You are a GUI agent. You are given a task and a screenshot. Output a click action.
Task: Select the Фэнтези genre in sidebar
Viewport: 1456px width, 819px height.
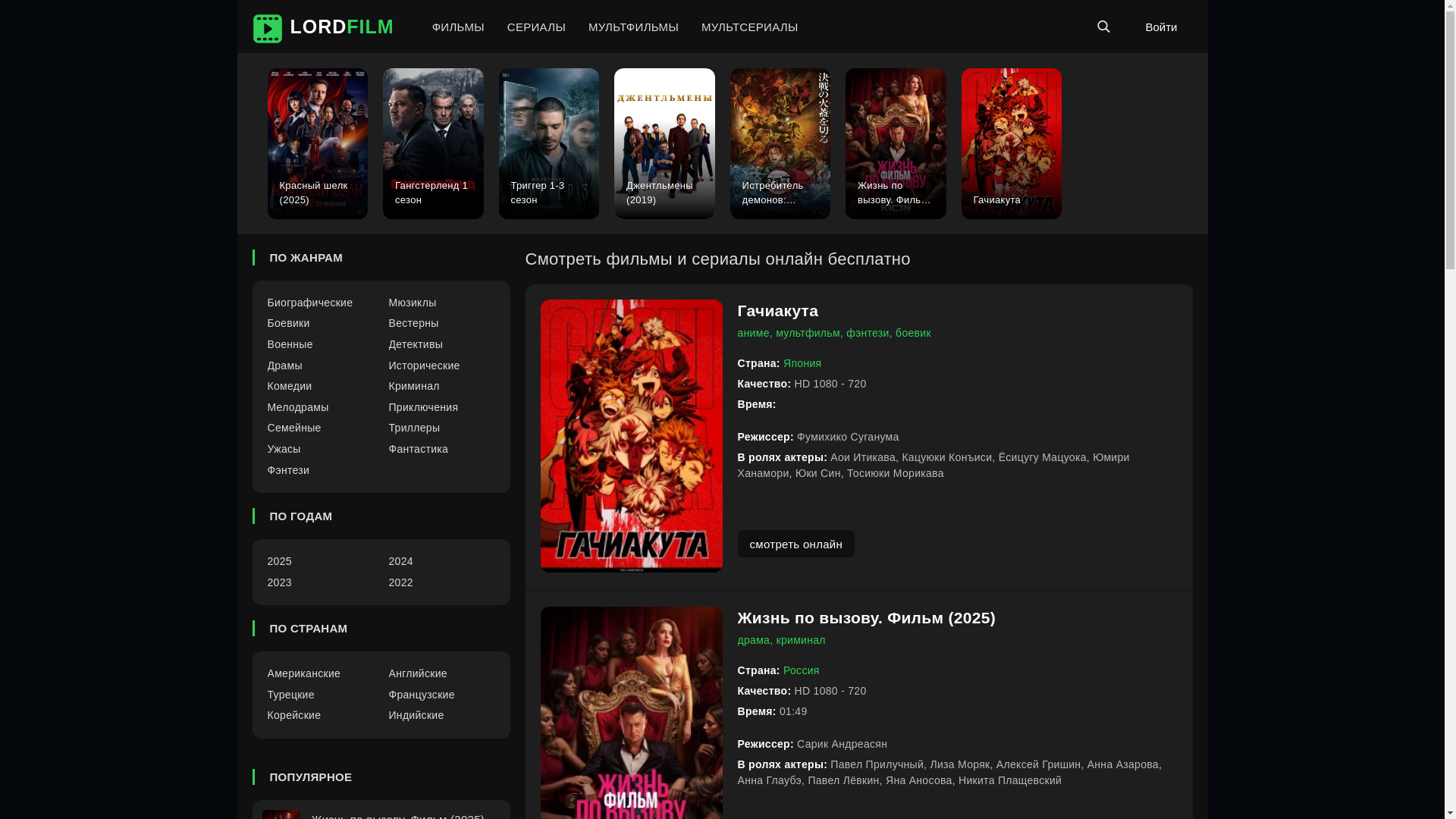[288, 470]
